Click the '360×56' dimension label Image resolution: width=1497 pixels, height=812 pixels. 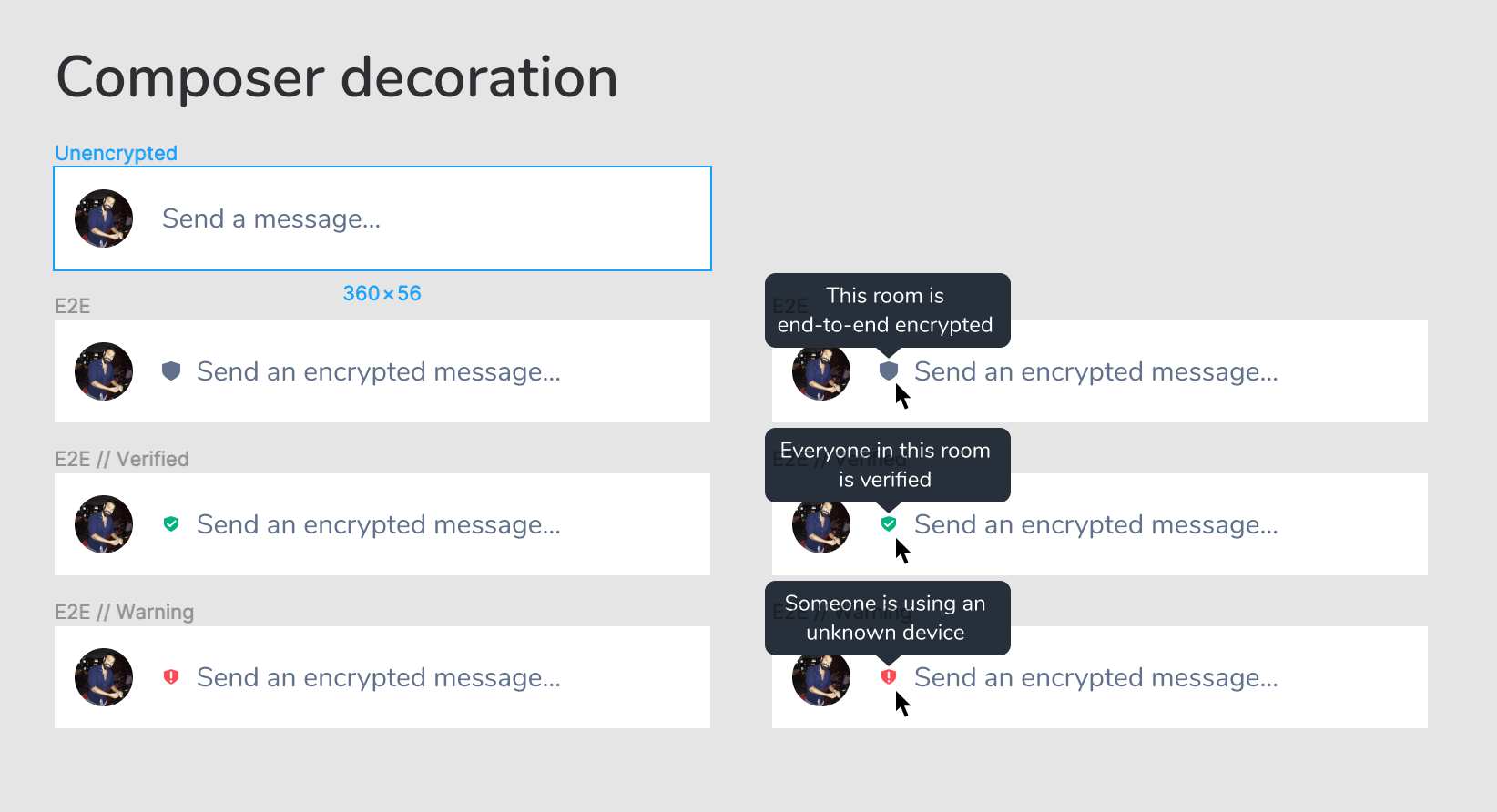click(x=382, y=293)
